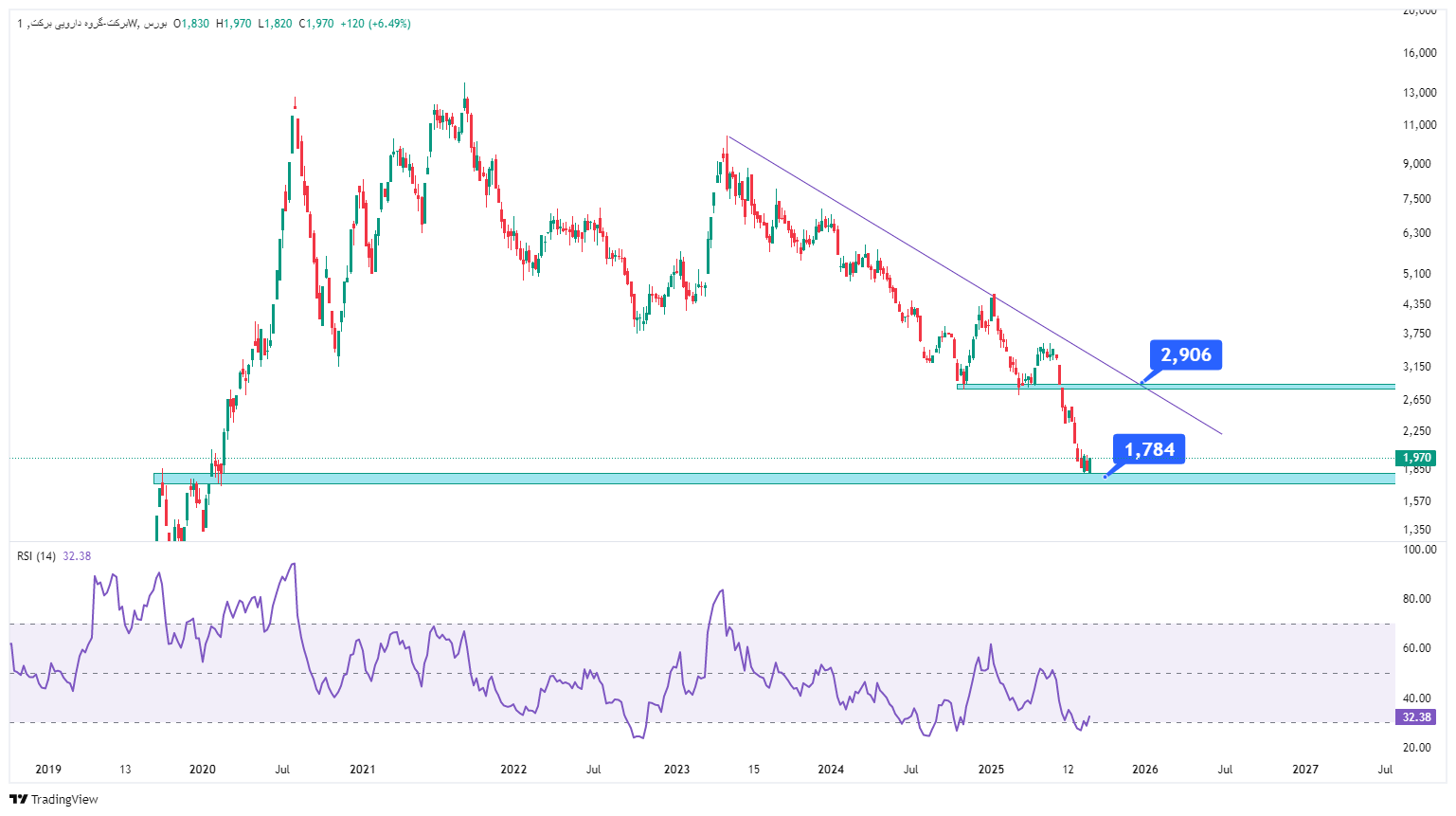
Task: Click the open value O1,830
Action: click(191, 24)
